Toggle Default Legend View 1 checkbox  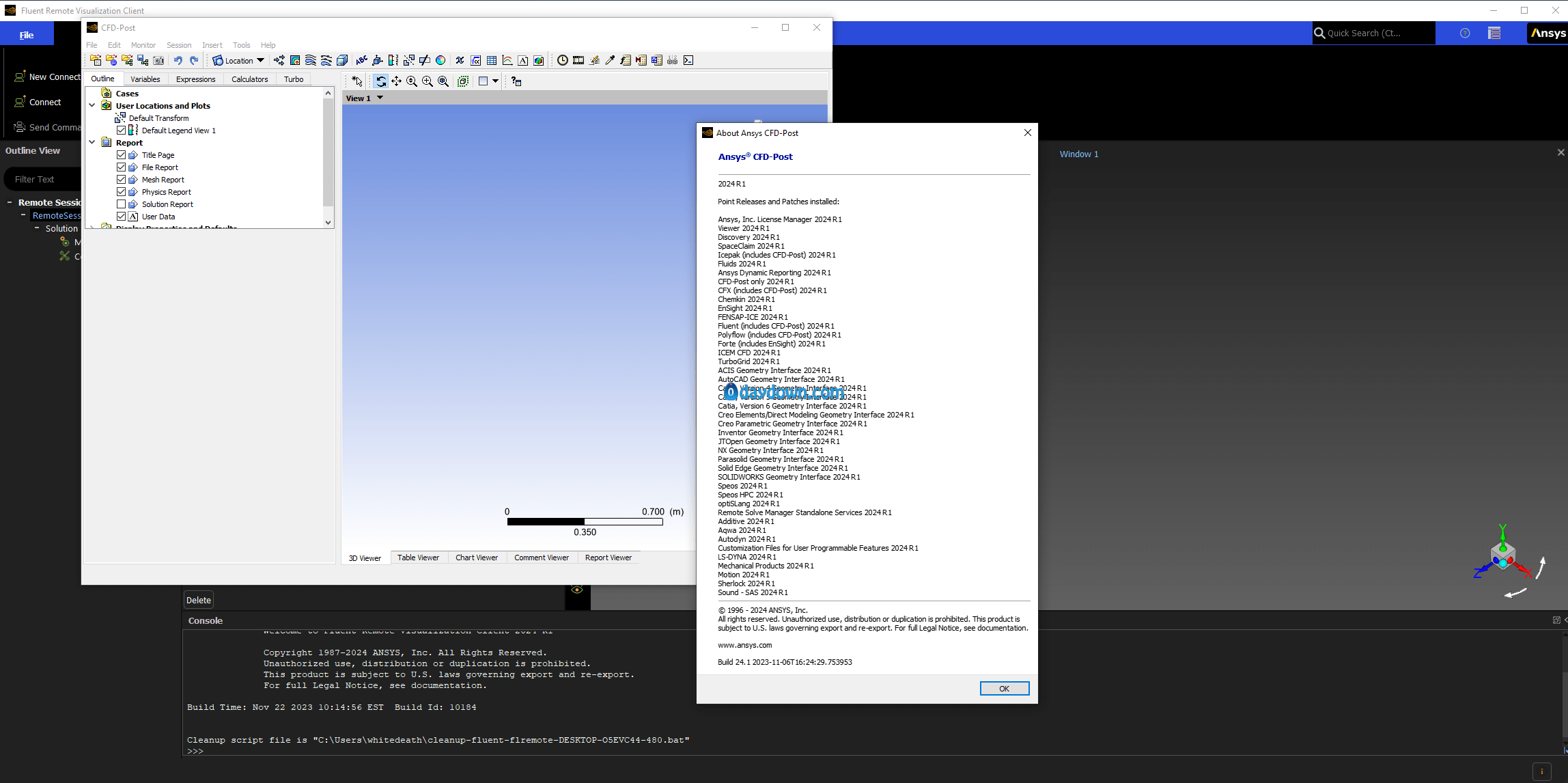click(x=121, y=130)
